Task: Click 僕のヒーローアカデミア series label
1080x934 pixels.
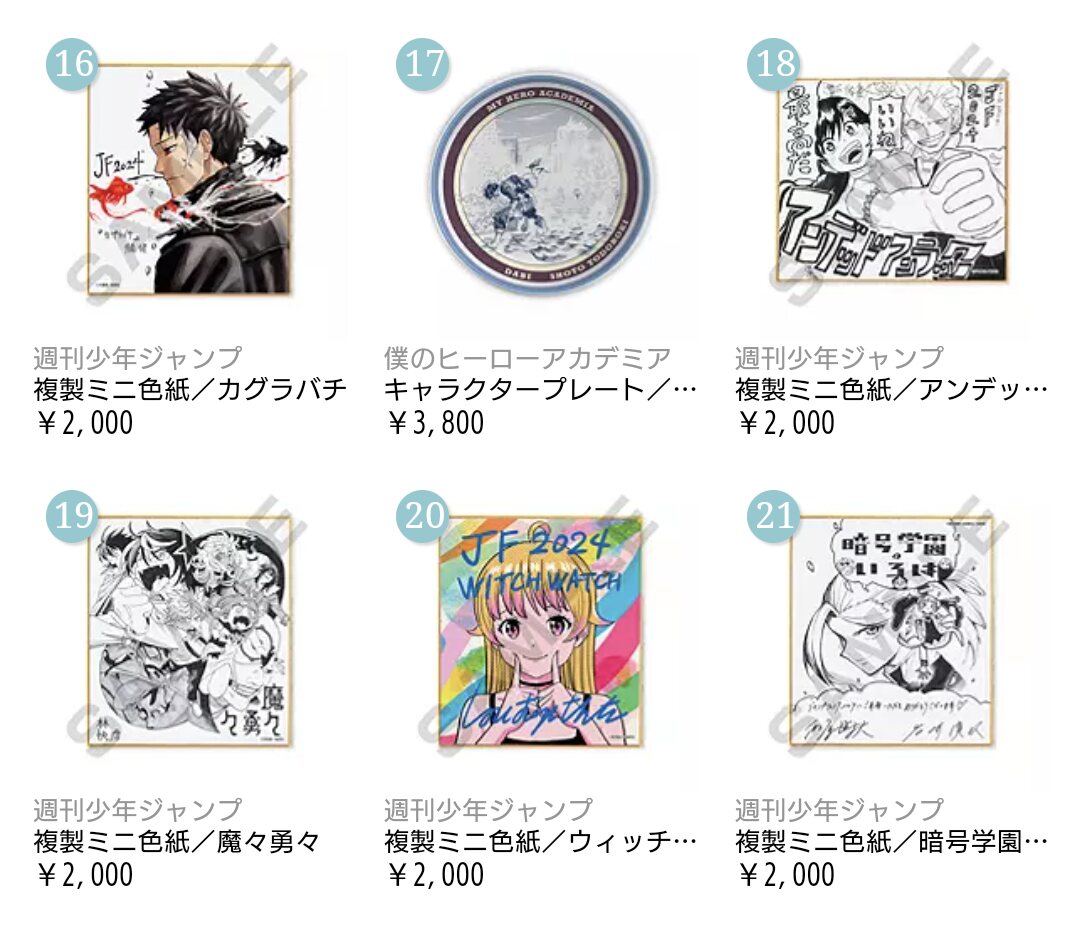Action: pyautogui.click(x=527, y=358)
